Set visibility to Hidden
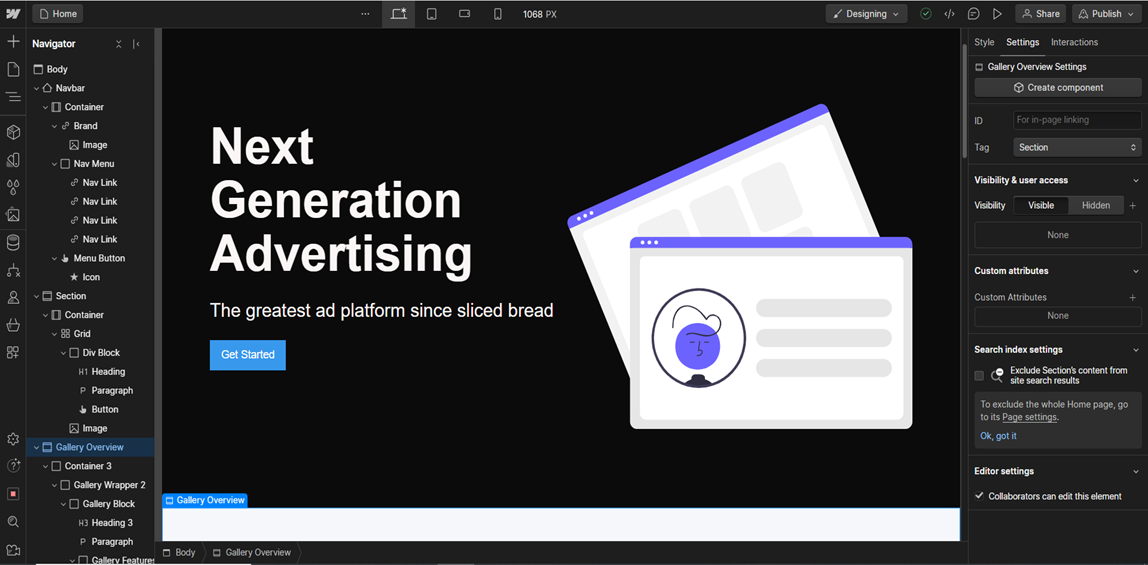Viewport: 1148px width, 565px height. (1095, 205)
